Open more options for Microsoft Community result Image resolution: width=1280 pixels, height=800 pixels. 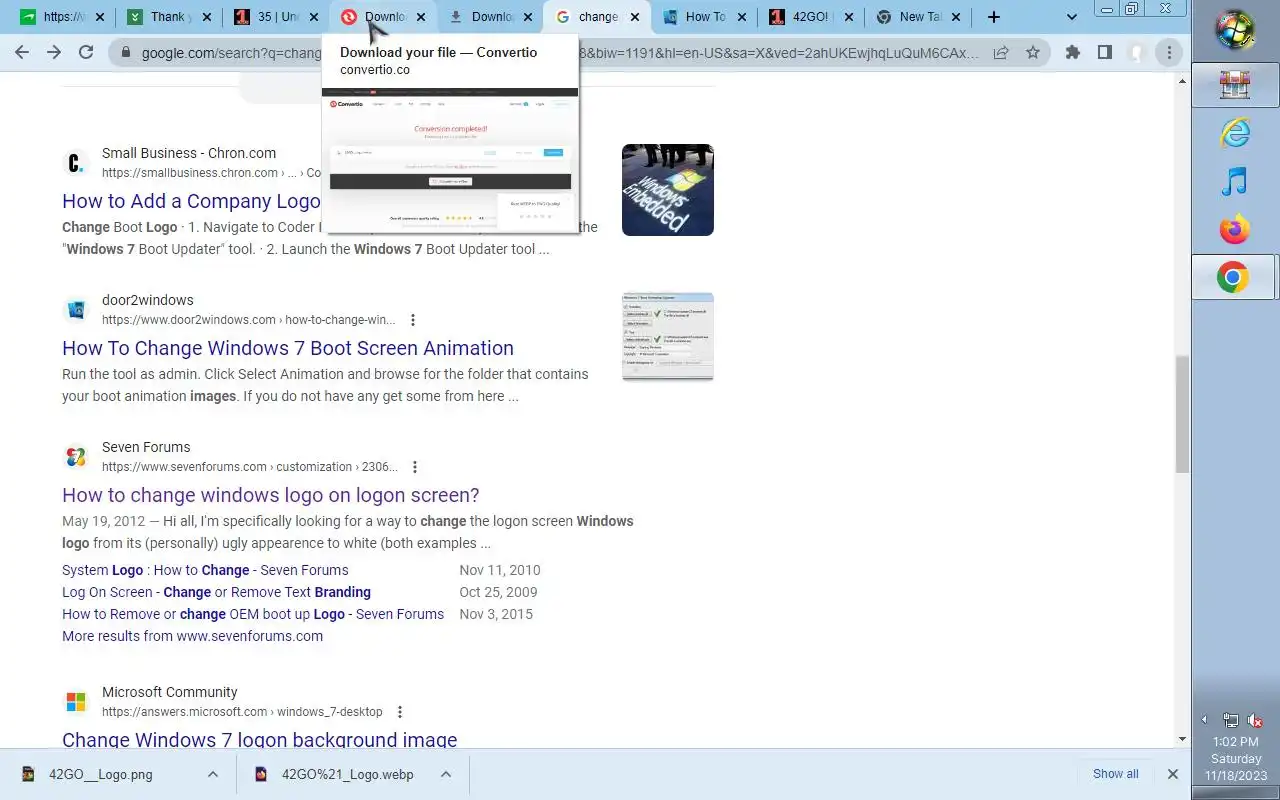click(399, 712)
